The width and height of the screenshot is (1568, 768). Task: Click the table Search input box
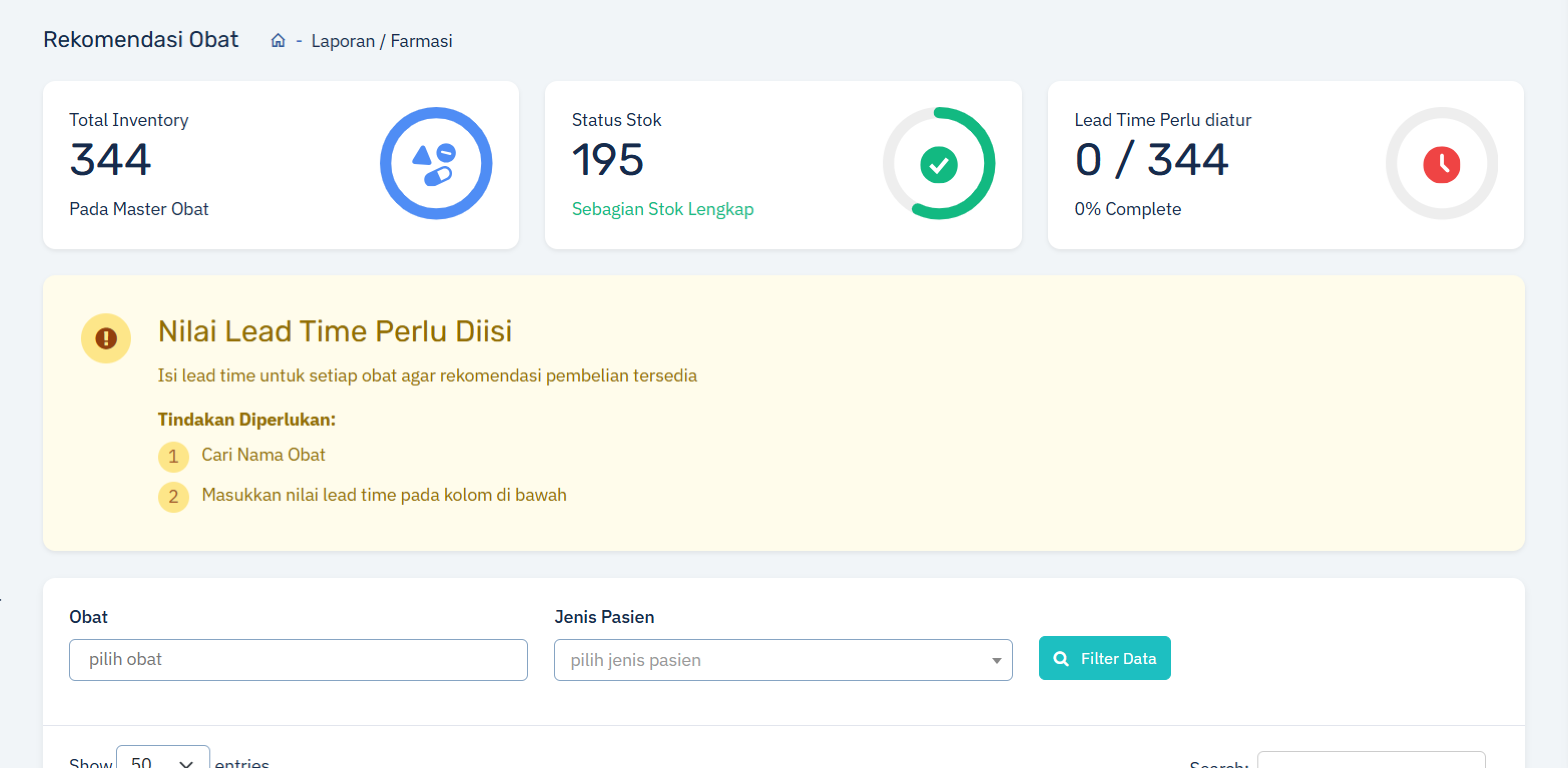tap(1371, 760)
